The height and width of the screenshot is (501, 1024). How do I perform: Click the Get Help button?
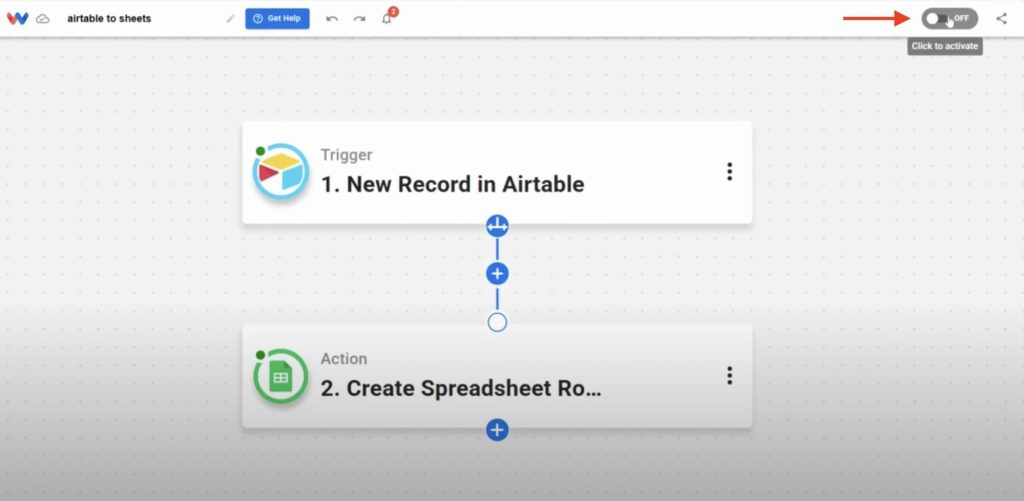(x=278, y=18)
